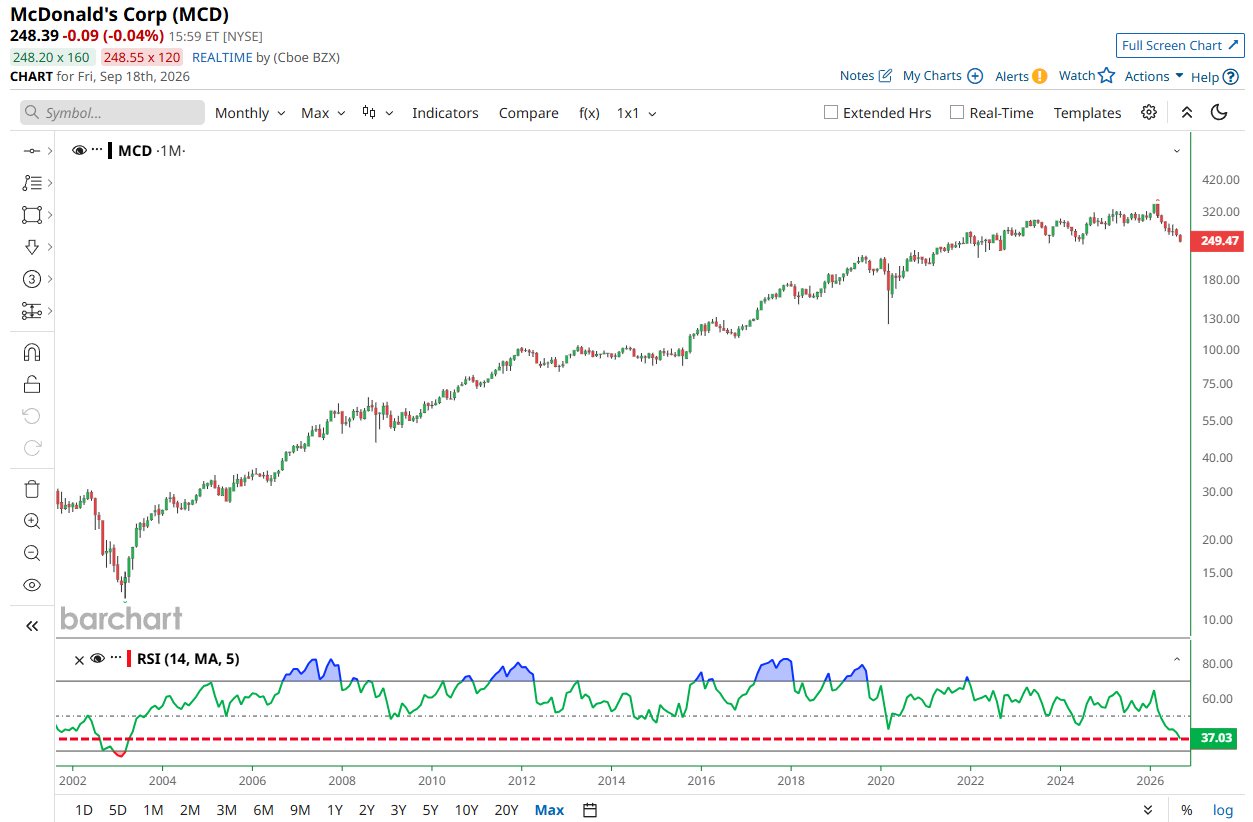
Task: Open the Monthly frequency dropdown
Action: tap(250, 113)
